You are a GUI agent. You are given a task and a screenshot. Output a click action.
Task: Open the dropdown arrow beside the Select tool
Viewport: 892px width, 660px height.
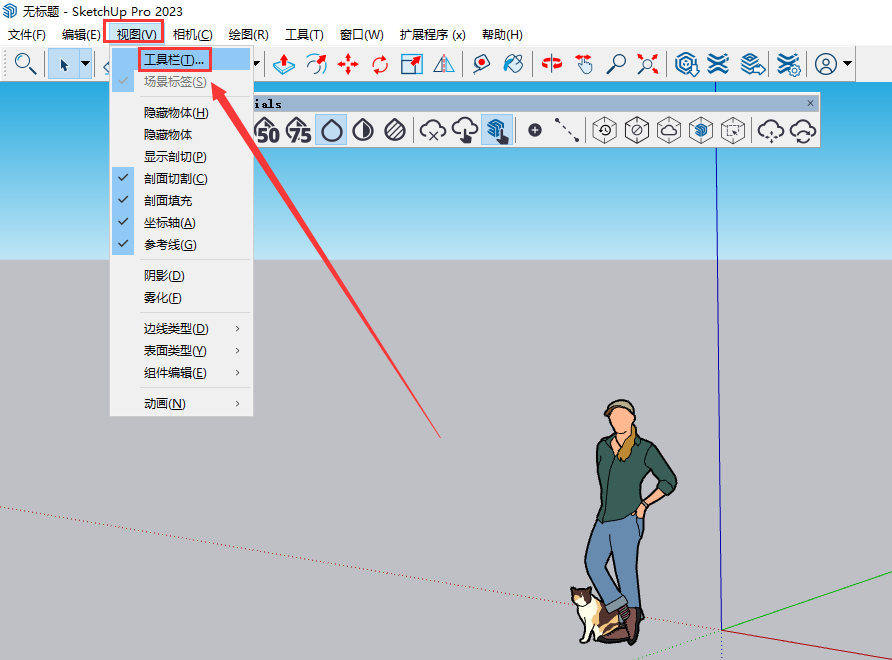[87, 64]
